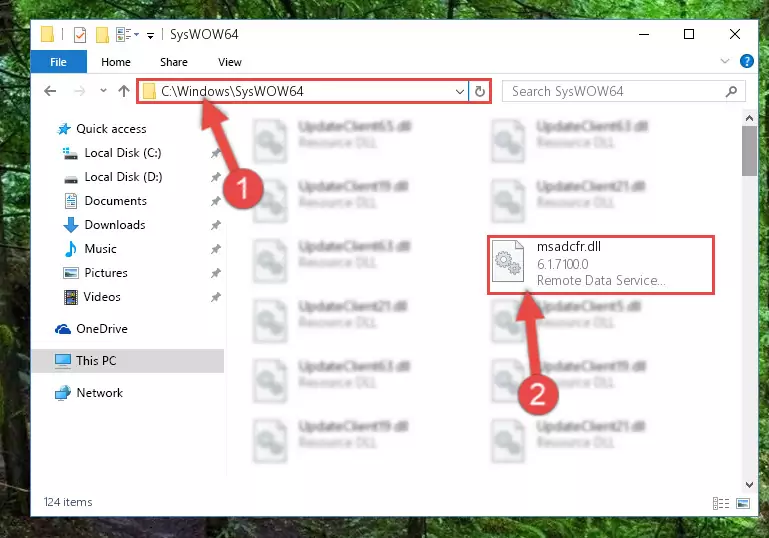Open Documents in navigation pane
The height and width of the screenshot is (538, 769).
pyautogui.click(x=105, y=201)
